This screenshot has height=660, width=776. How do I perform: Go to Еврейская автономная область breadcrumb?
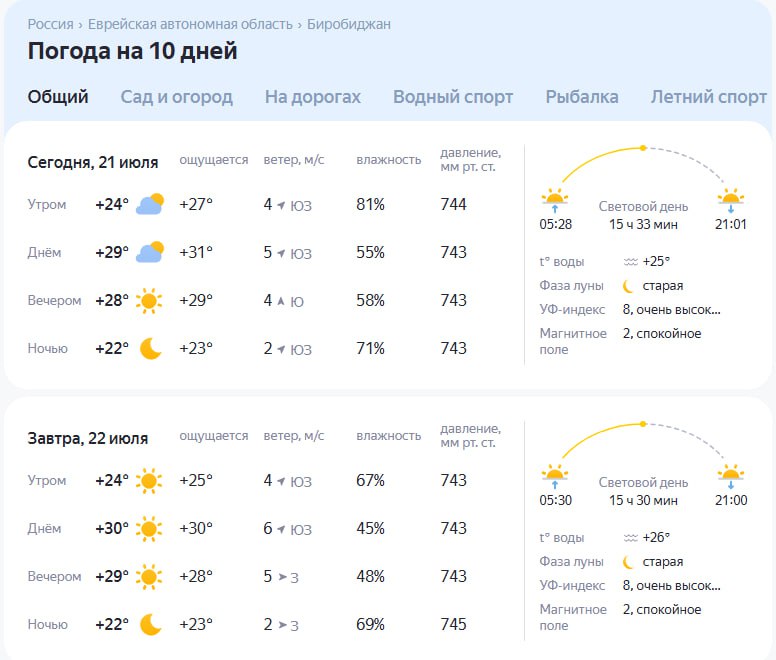(190, 24)
